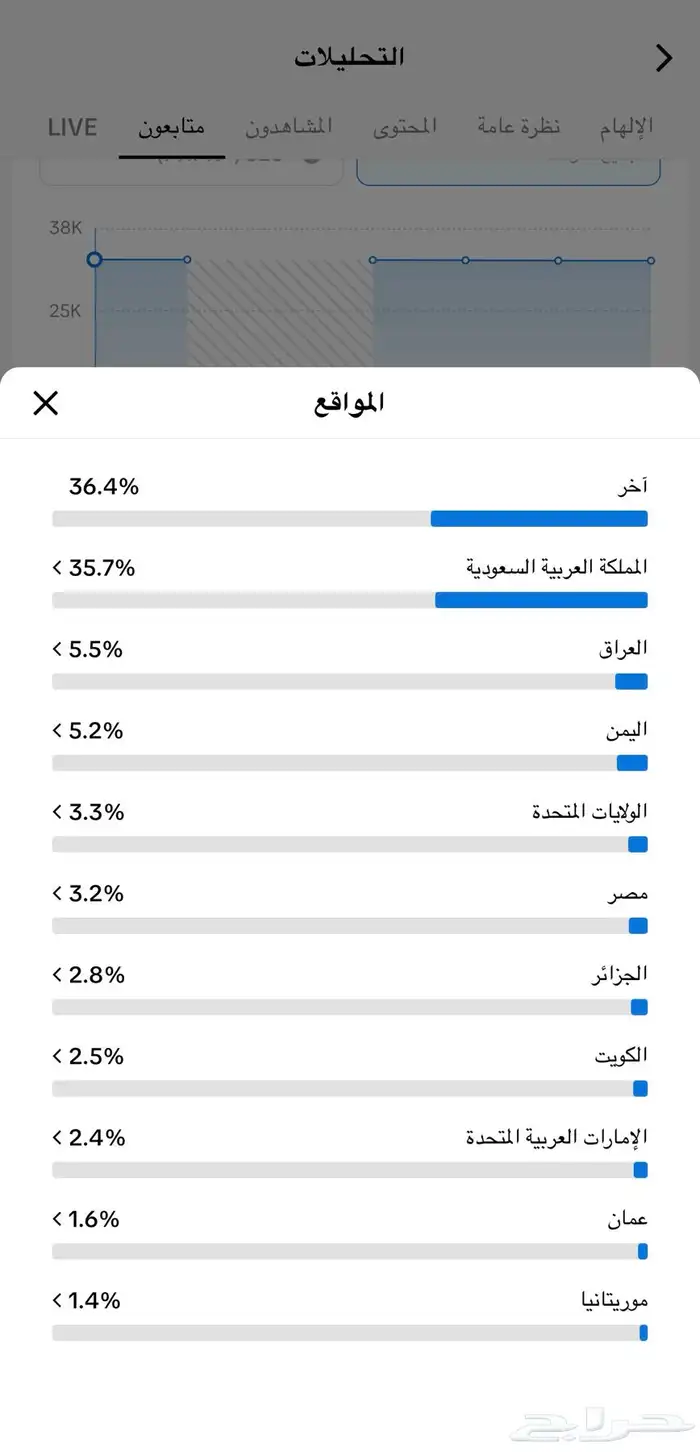This screenshot has height=1452, width=700.
Task: Open the عمان location entry
Action: [x=57, y=1219]
